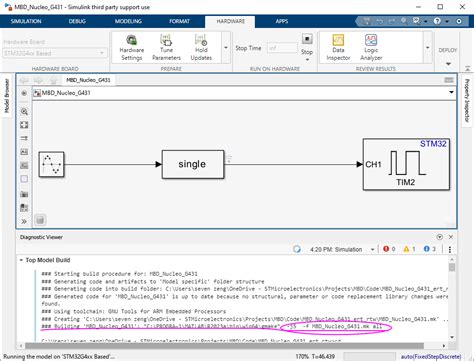Open the Property Inspector side panel
474x361 pixels.
pos(467,101)
